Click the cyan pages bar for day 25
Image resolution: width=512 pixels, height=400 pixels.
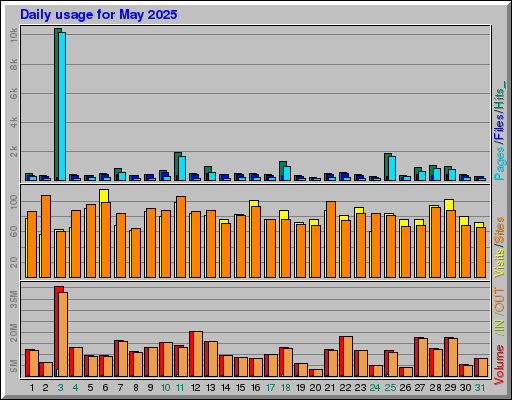[392, 168]
